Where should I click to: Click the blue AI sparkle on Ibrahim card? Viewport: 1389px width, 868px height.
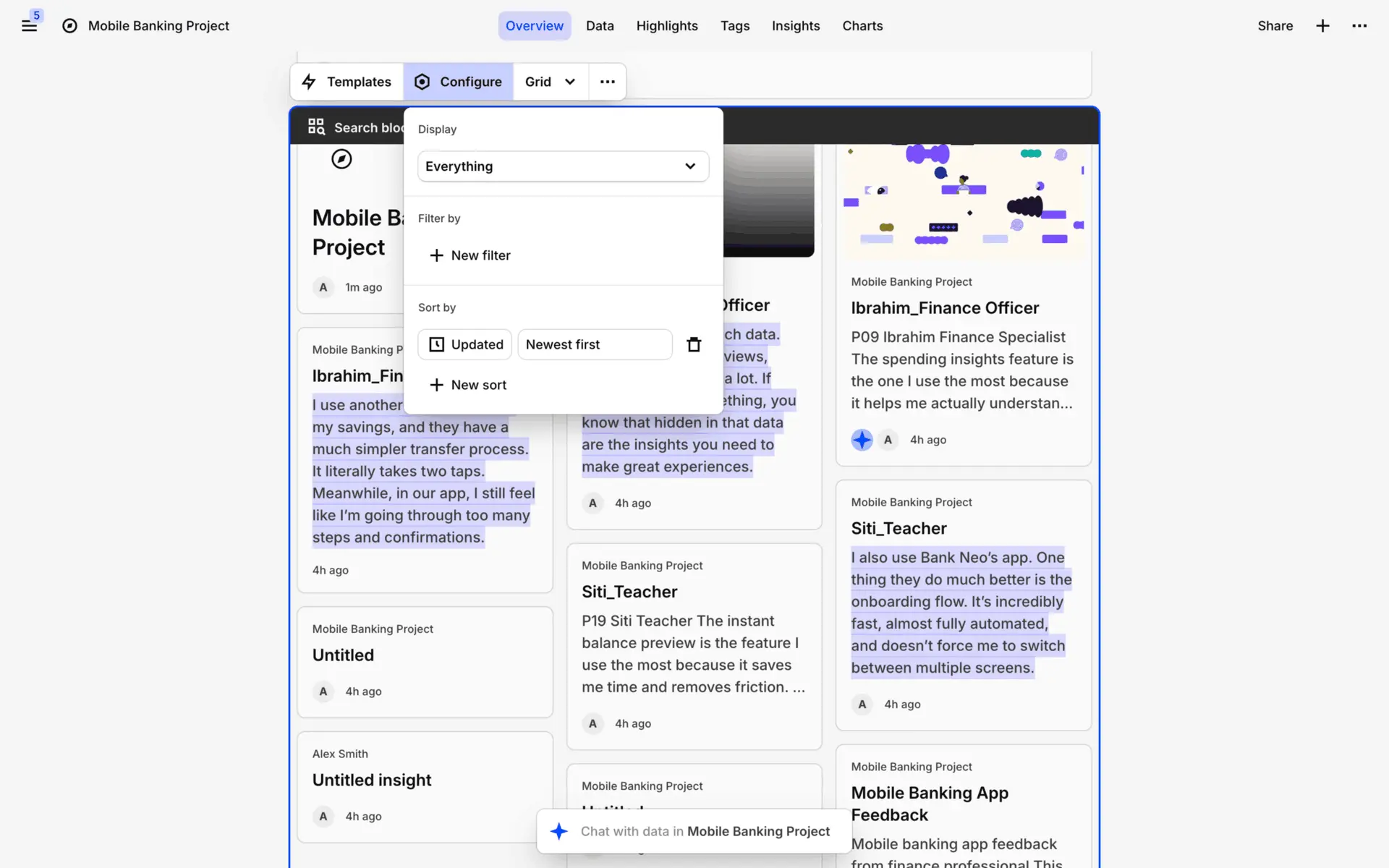click(x=862, y=440)
